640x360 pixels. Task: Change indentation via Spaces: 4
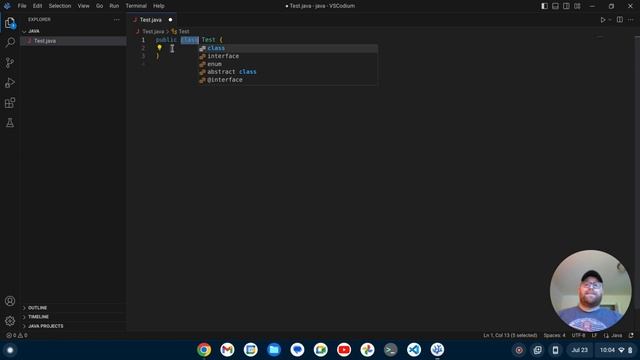tap(554, 336)
